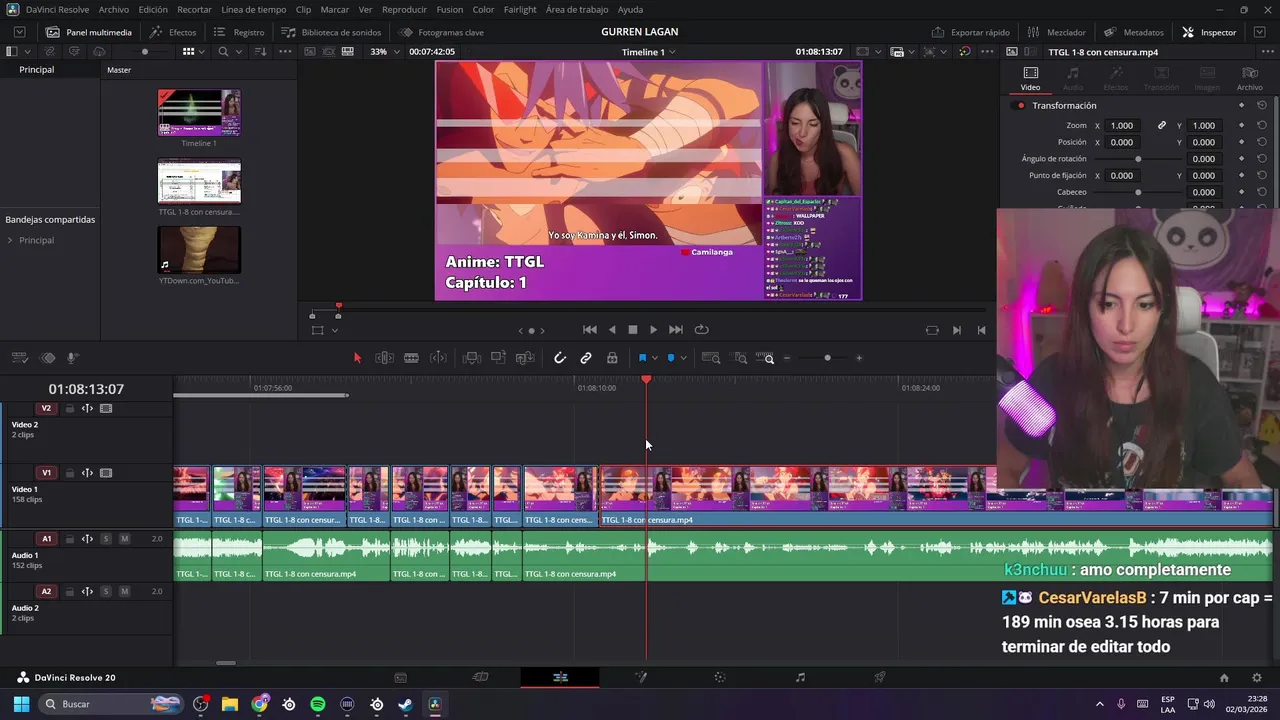Open the Metadatos panel
The height and width of the screenshot is (720, 1280).
1134,32
